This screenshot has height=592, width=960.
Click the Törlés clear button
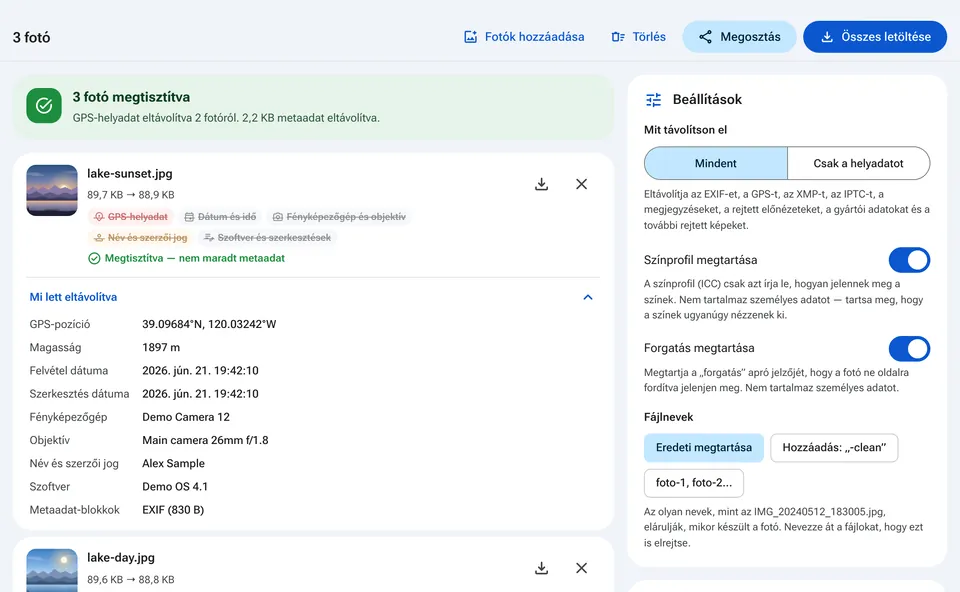[639, 37]
